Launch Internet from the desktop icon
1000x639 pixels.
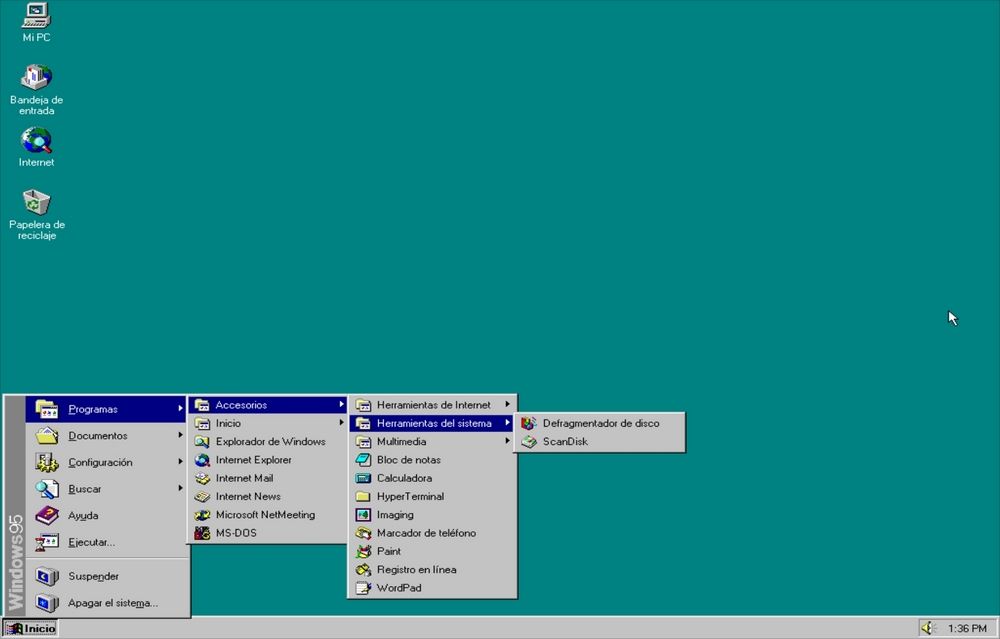pyautogui.click(x=36, y=145)
